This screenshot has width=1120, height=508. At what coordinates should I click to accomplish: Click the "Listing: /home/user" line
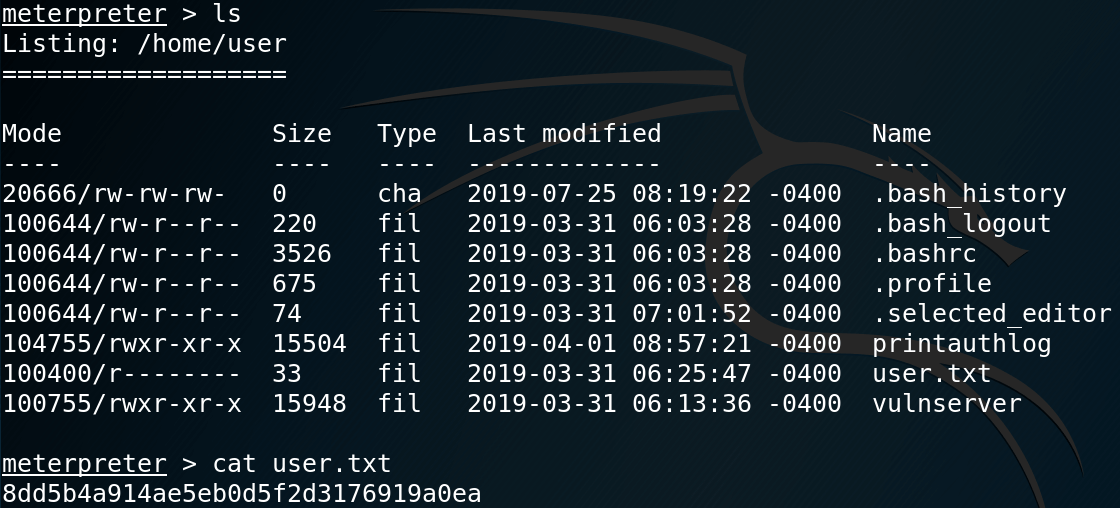144,44
